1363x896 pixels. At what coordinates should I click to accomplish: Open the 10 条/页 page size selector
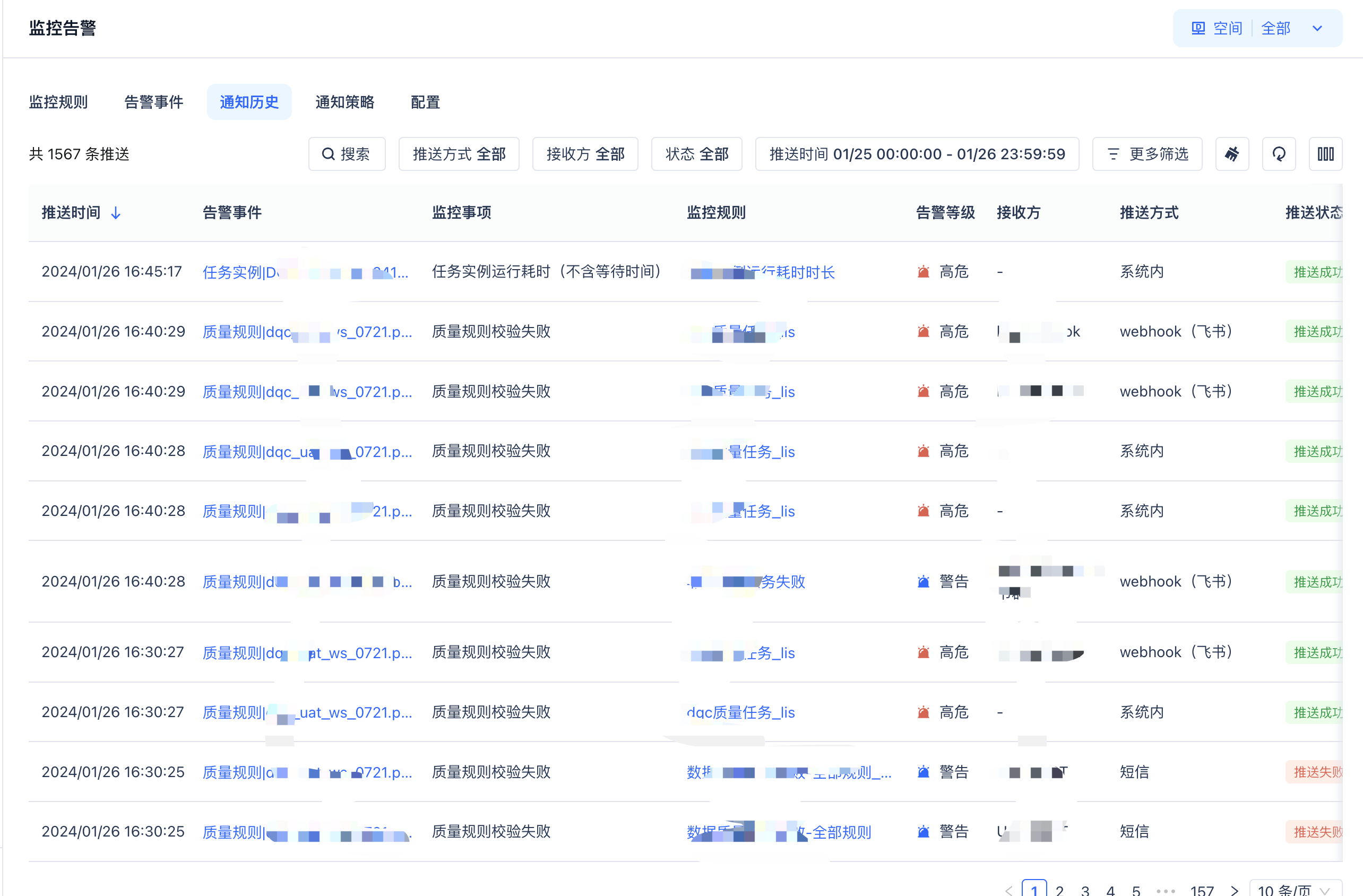tap(1295, 889)
